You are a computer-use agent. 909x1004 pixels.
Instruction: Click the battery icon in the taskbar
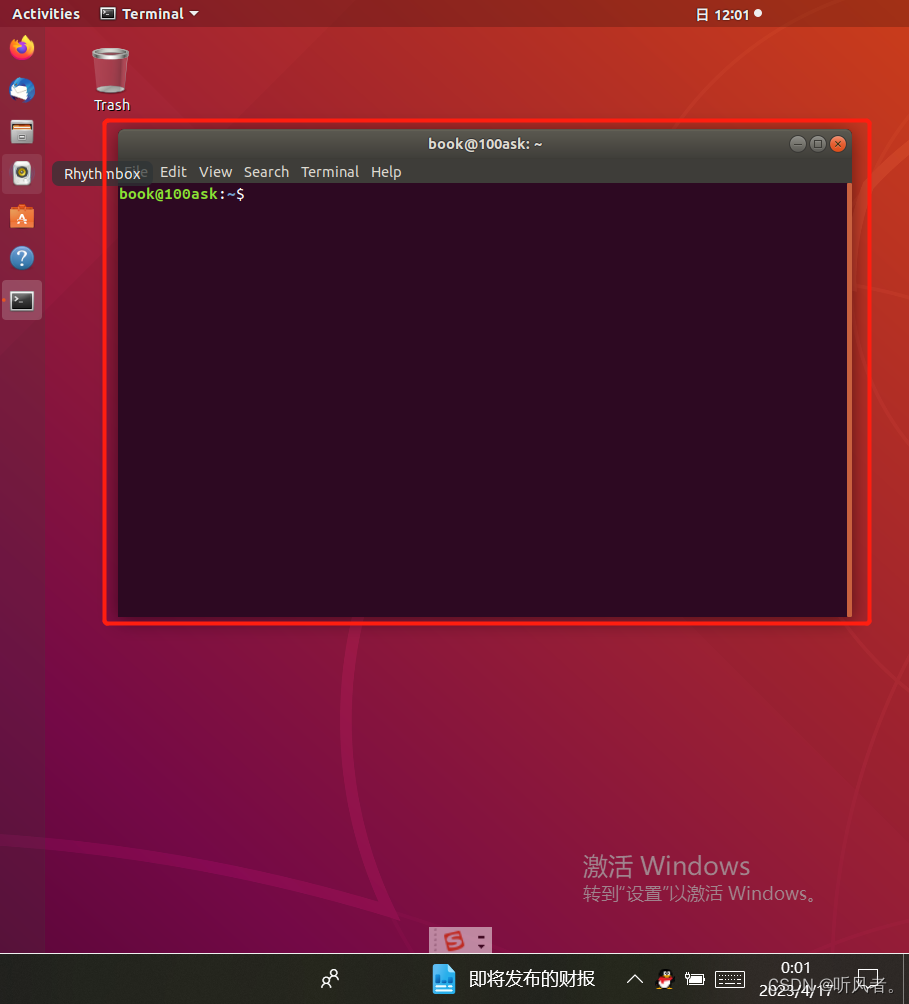click(x=694, y=979)
